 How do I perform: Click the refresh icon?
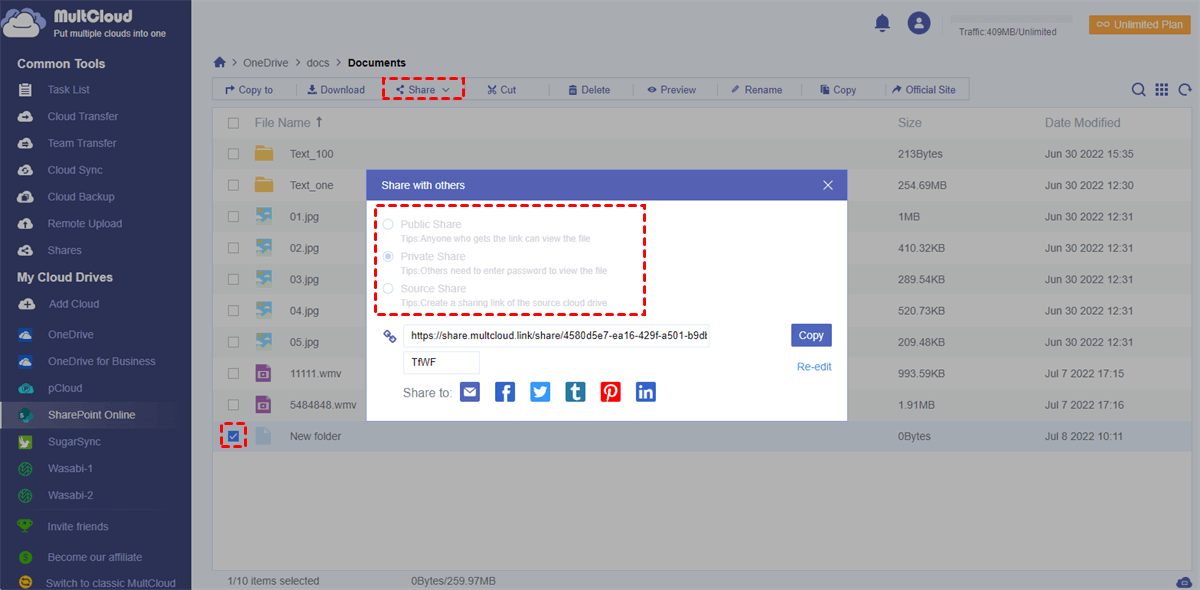(x=1185, y=90)
